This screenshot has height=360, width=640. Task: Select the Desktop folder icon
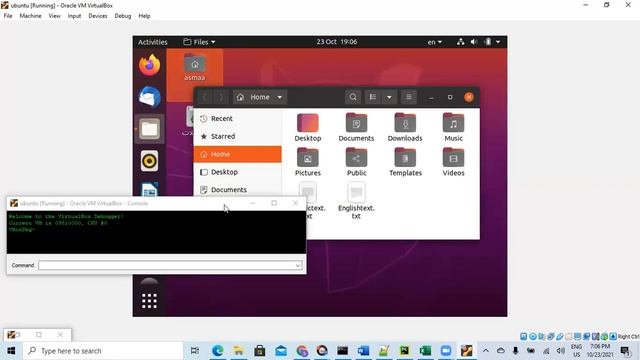pos(308,127)
